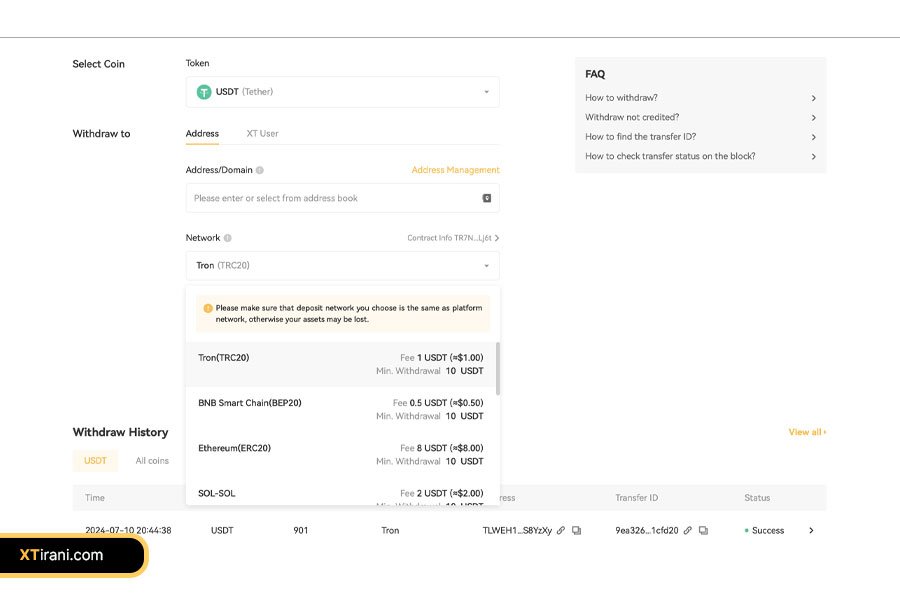The height and width of the screenshot is (600, 900).
Task: Click the Address/Domain input field
Action: point(330,198)
